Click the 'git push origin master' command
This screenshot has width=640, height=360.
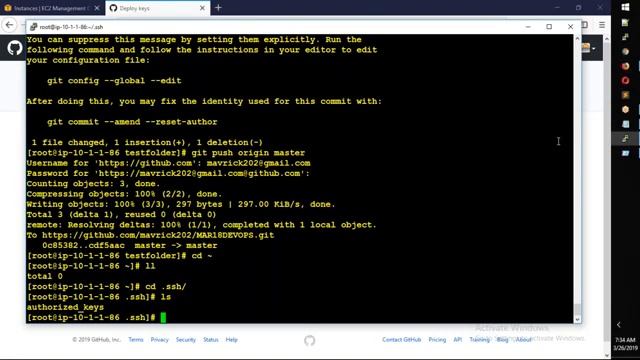coord(248,153)
